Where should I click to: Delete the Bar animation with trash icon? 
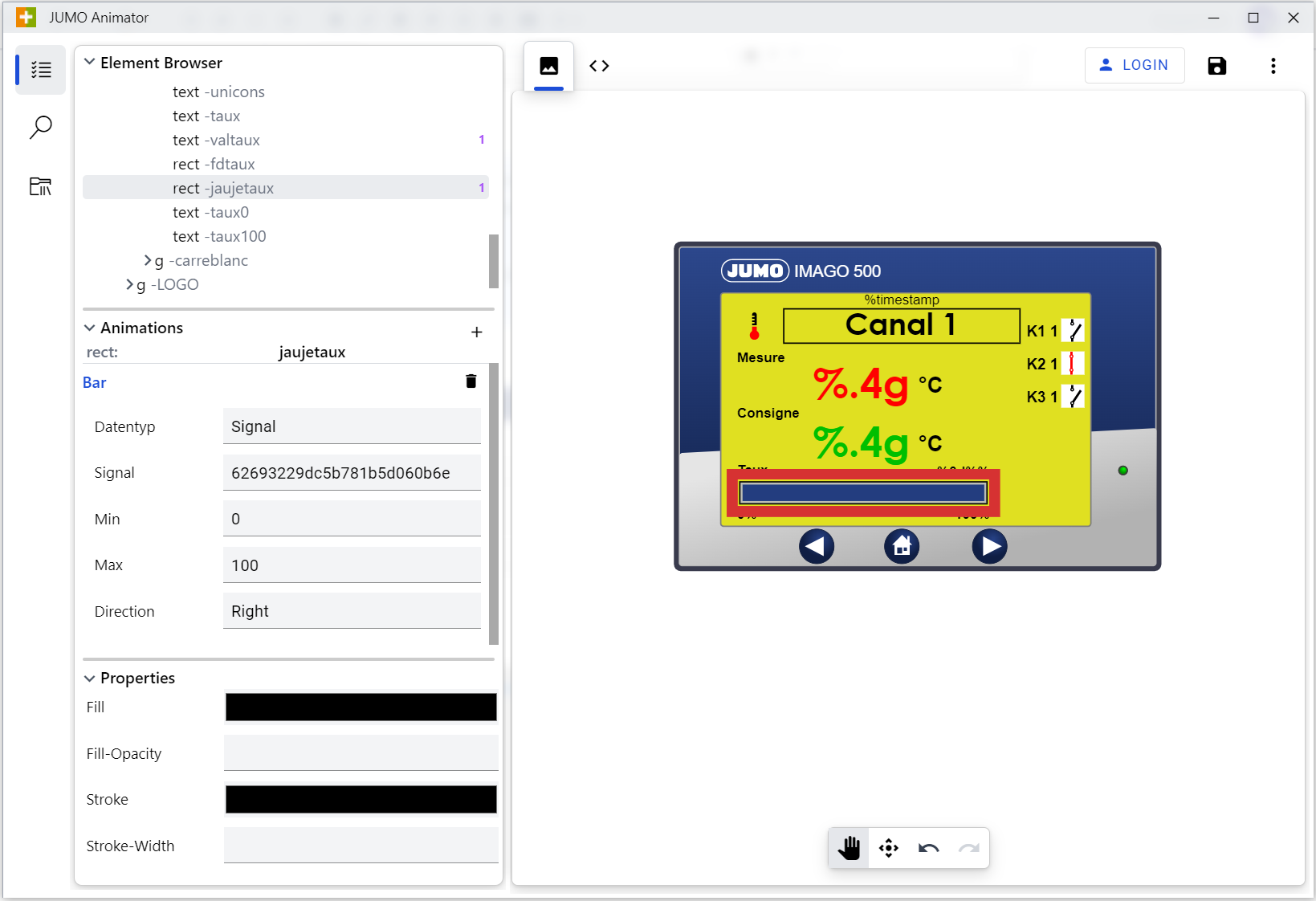471,381
